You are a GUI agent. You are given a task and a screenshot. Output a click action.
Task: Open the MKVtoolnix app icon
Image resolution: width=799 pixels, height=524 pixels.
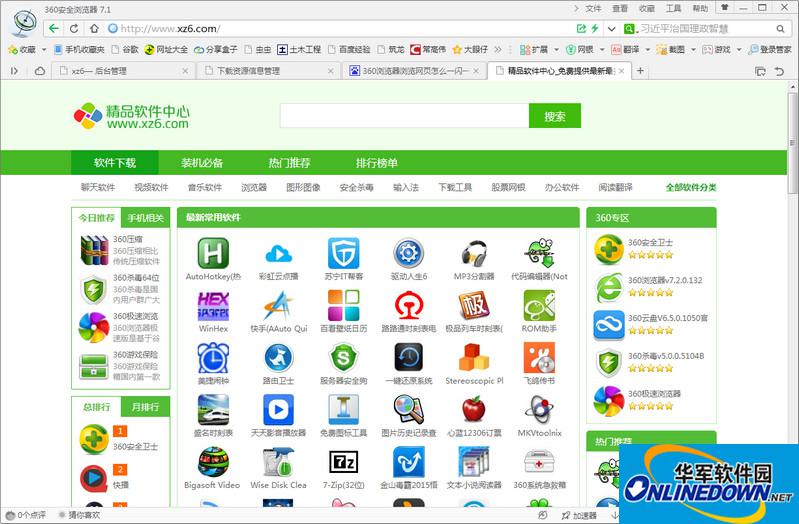pos(539,409)
